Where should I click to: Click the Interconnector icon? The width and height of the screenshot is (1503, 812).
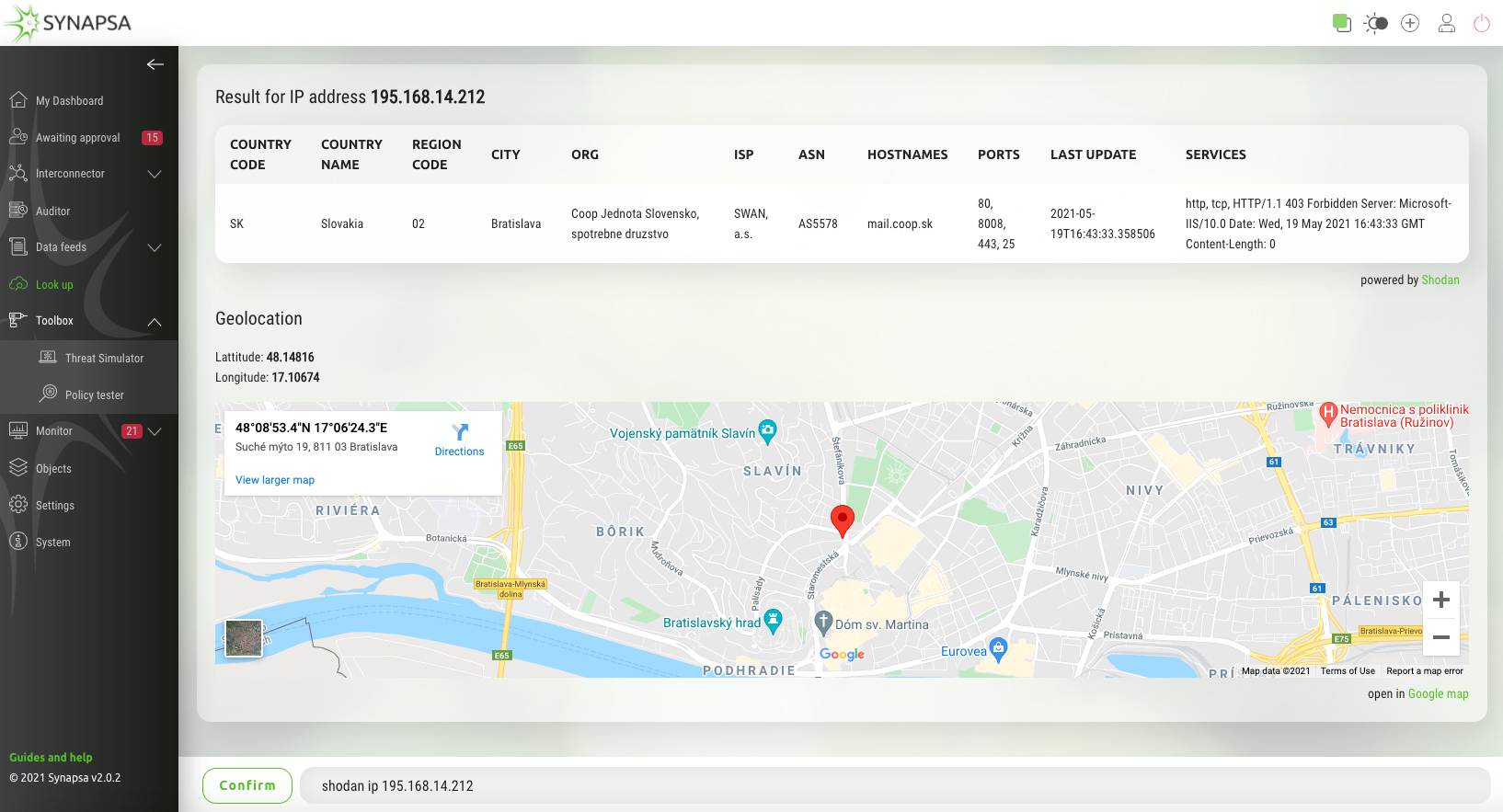click(x=17, y=173)
